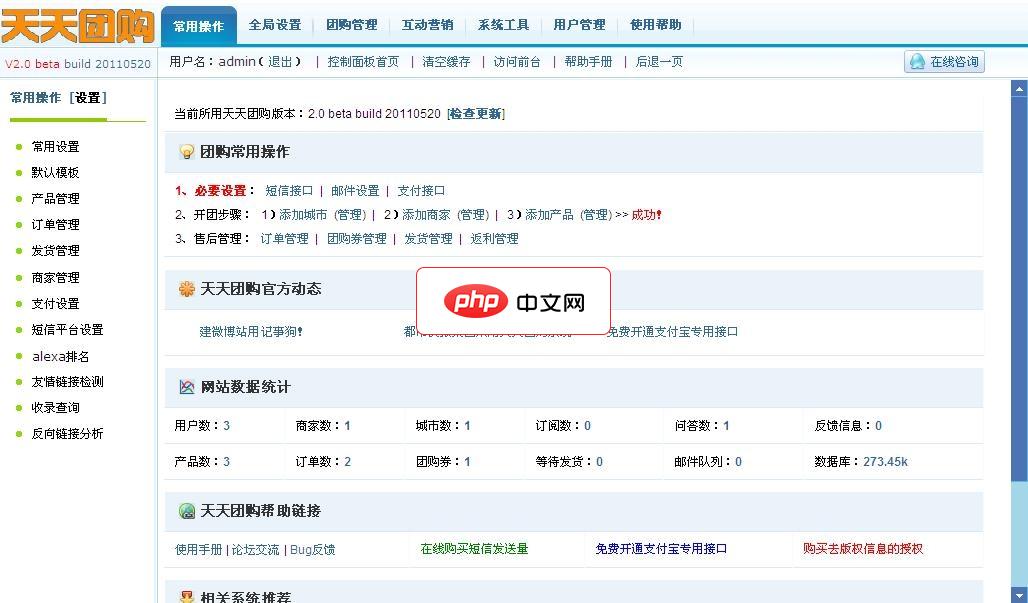This screenshot has height=603, width=1028.
Task: Click the chart icon beside 网站数据统计
Action: point(186,387)
